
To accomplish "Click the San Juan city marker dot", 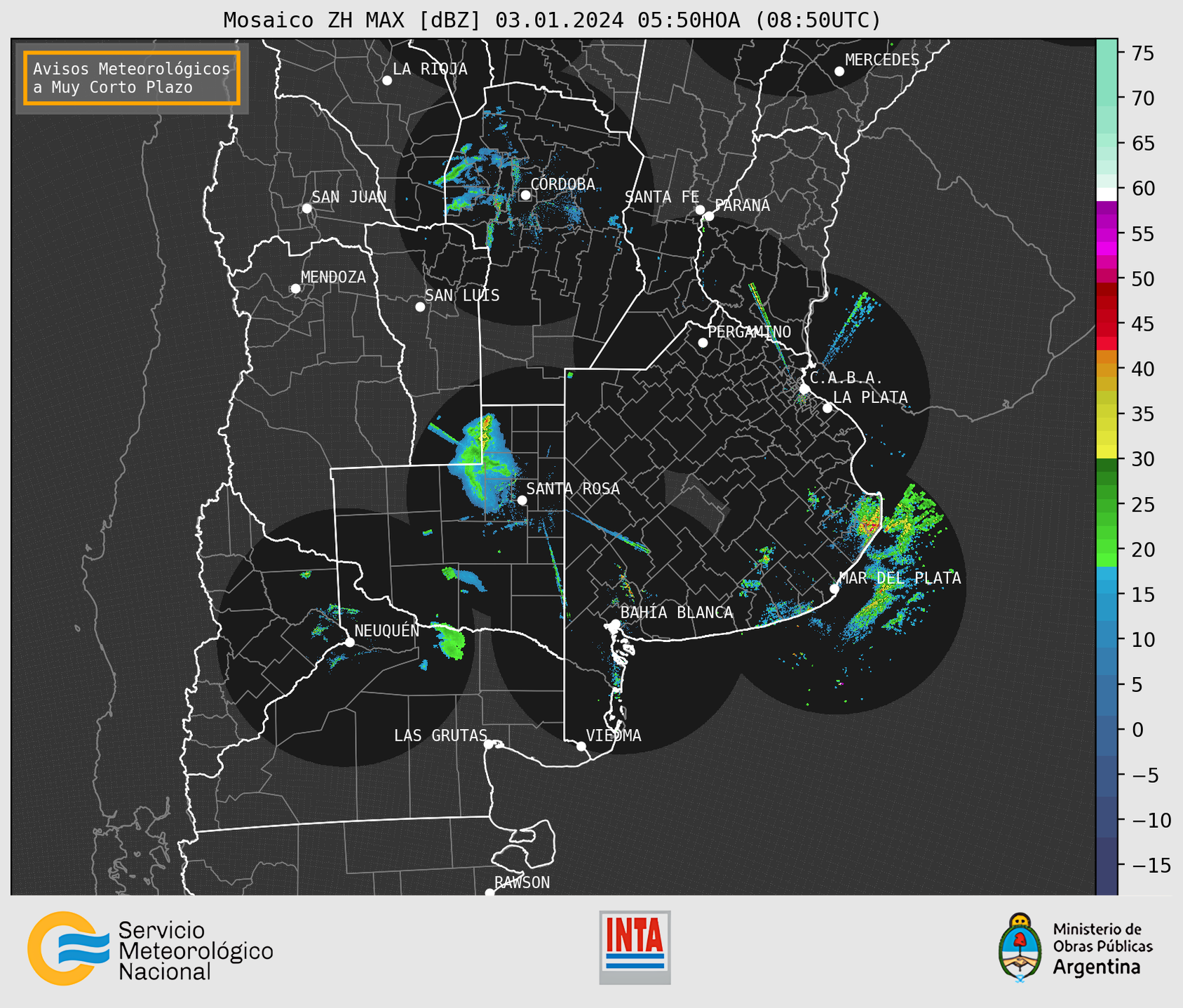I will pos(306,208).
